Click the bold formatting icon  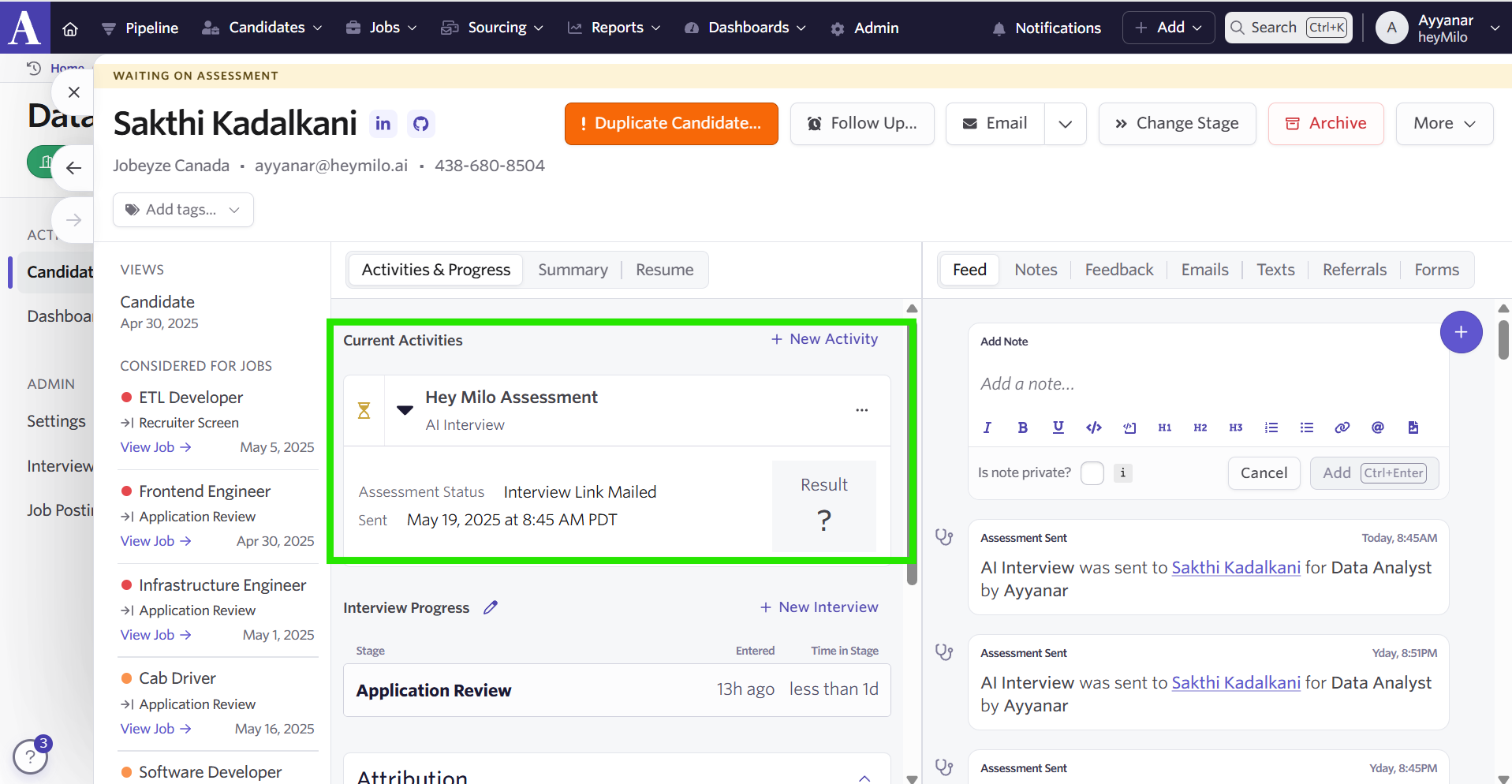point(1022,427)
